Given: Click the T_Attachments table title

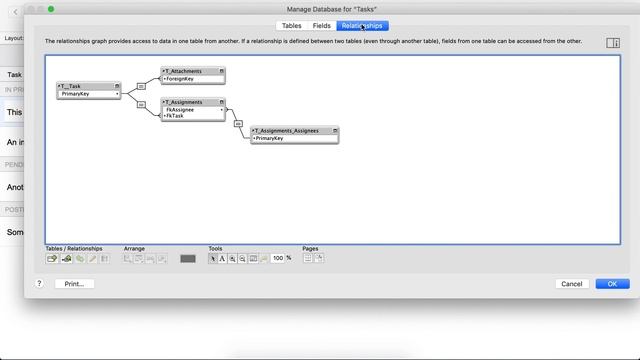Looking at the screenshot, I should (184, 71).
